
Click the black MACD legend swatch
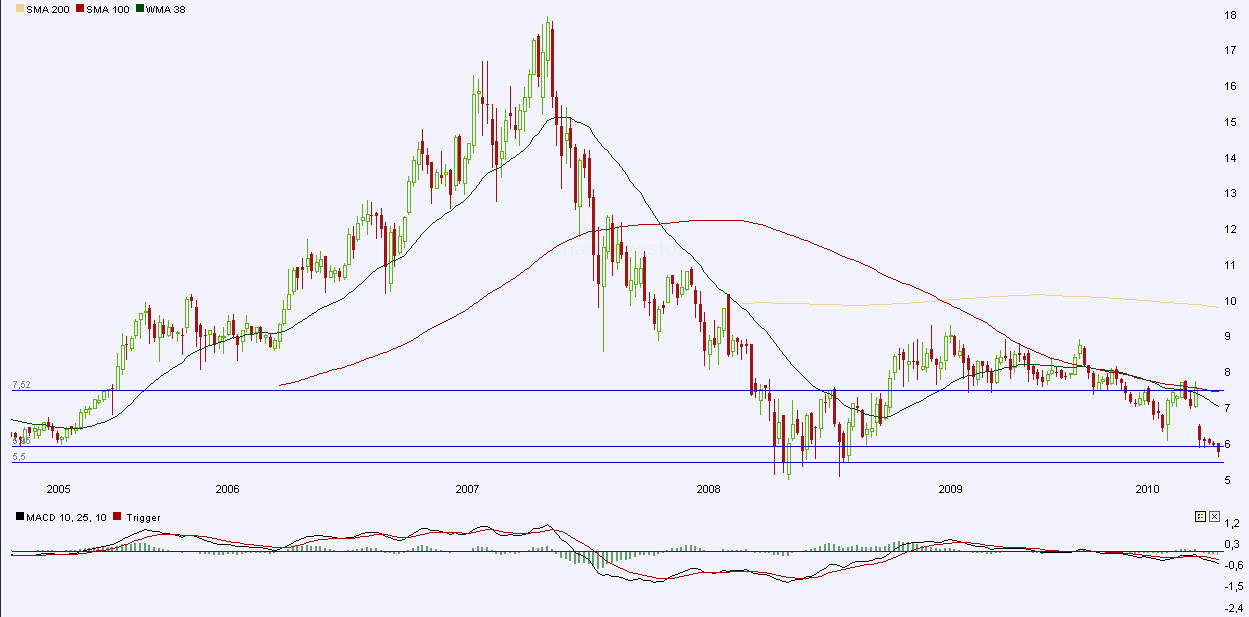coord(19,518)
